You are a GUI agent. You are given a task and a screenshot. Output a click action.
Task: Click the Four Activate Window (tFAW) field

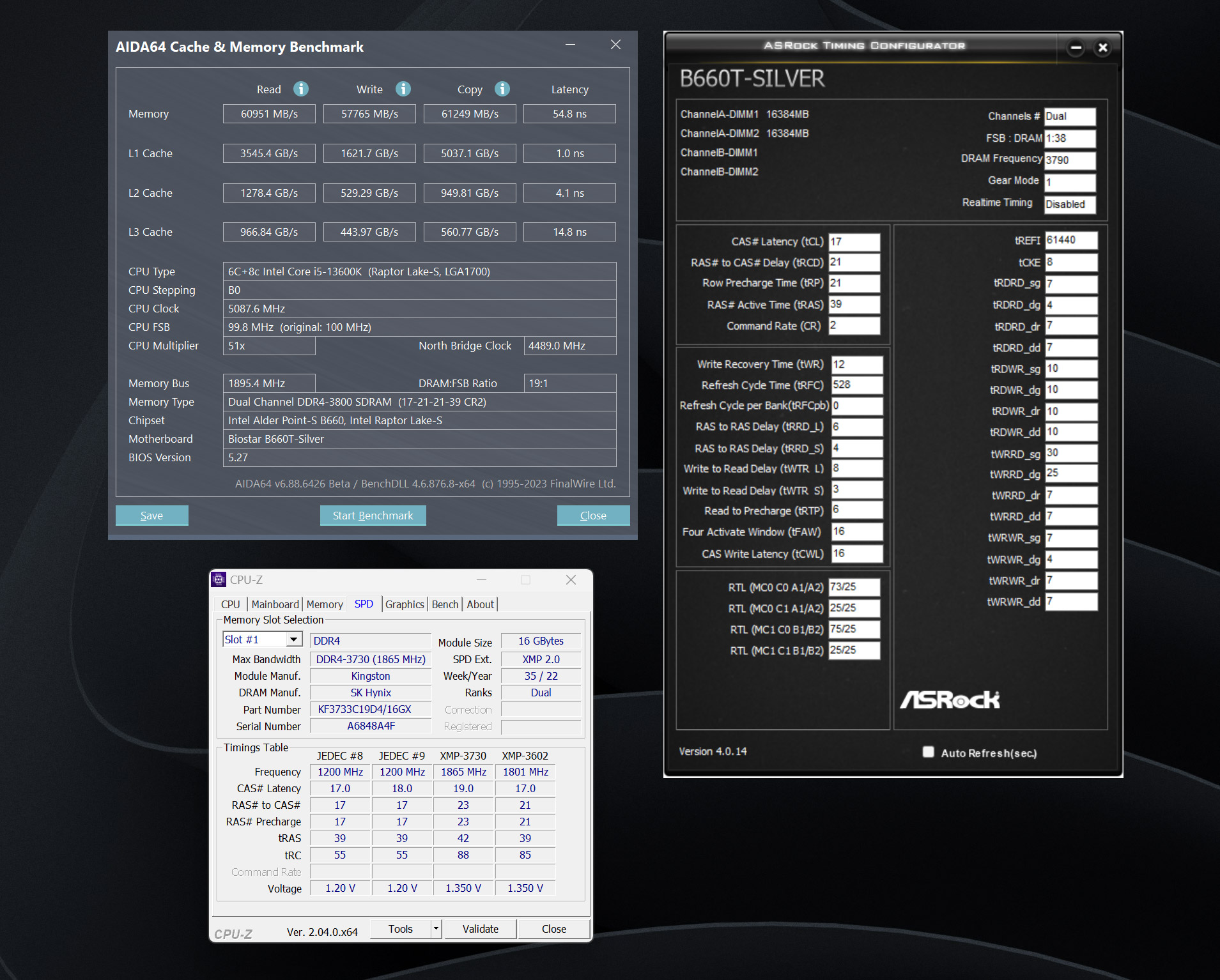[857, 532]
